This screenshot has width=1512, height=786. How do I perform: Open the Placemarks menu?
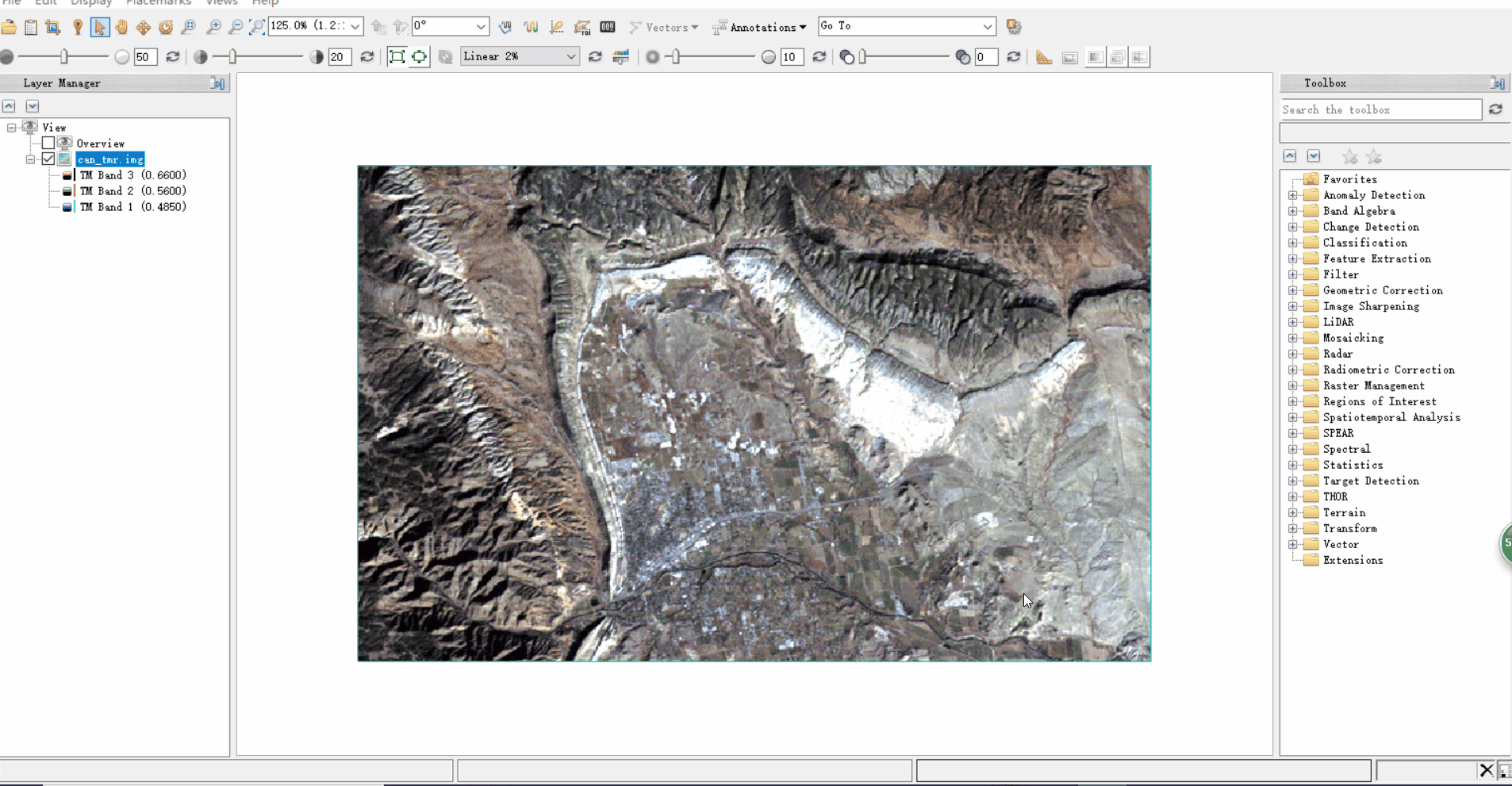(159, 3)
